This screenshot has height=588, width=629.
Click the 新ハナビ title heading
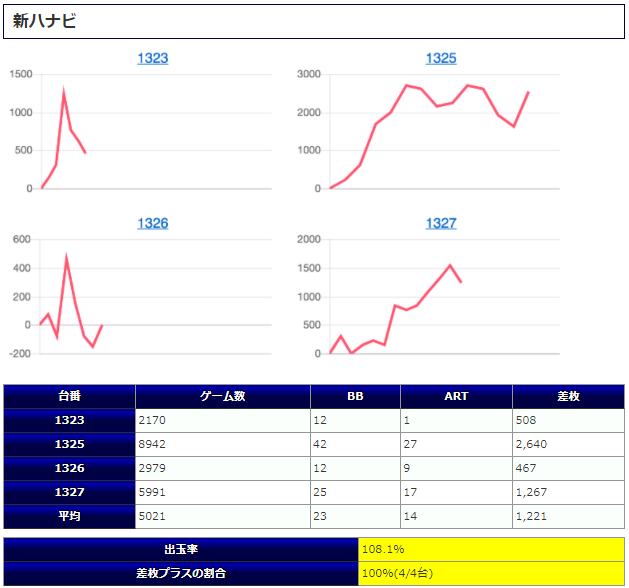(45, 21)
